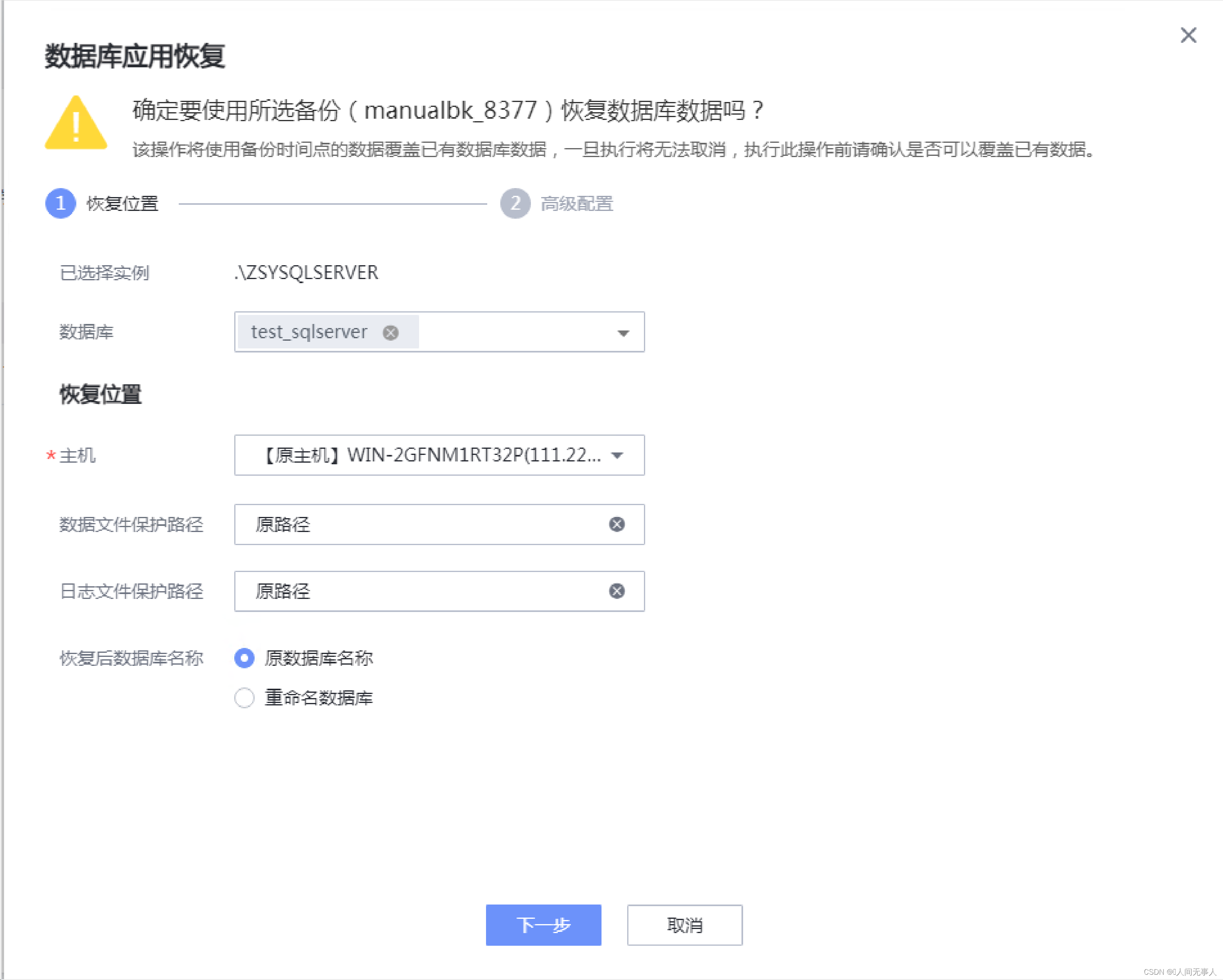Clear the 日志文件保护路径 field
1223x980 pixels.
[617, 591]
